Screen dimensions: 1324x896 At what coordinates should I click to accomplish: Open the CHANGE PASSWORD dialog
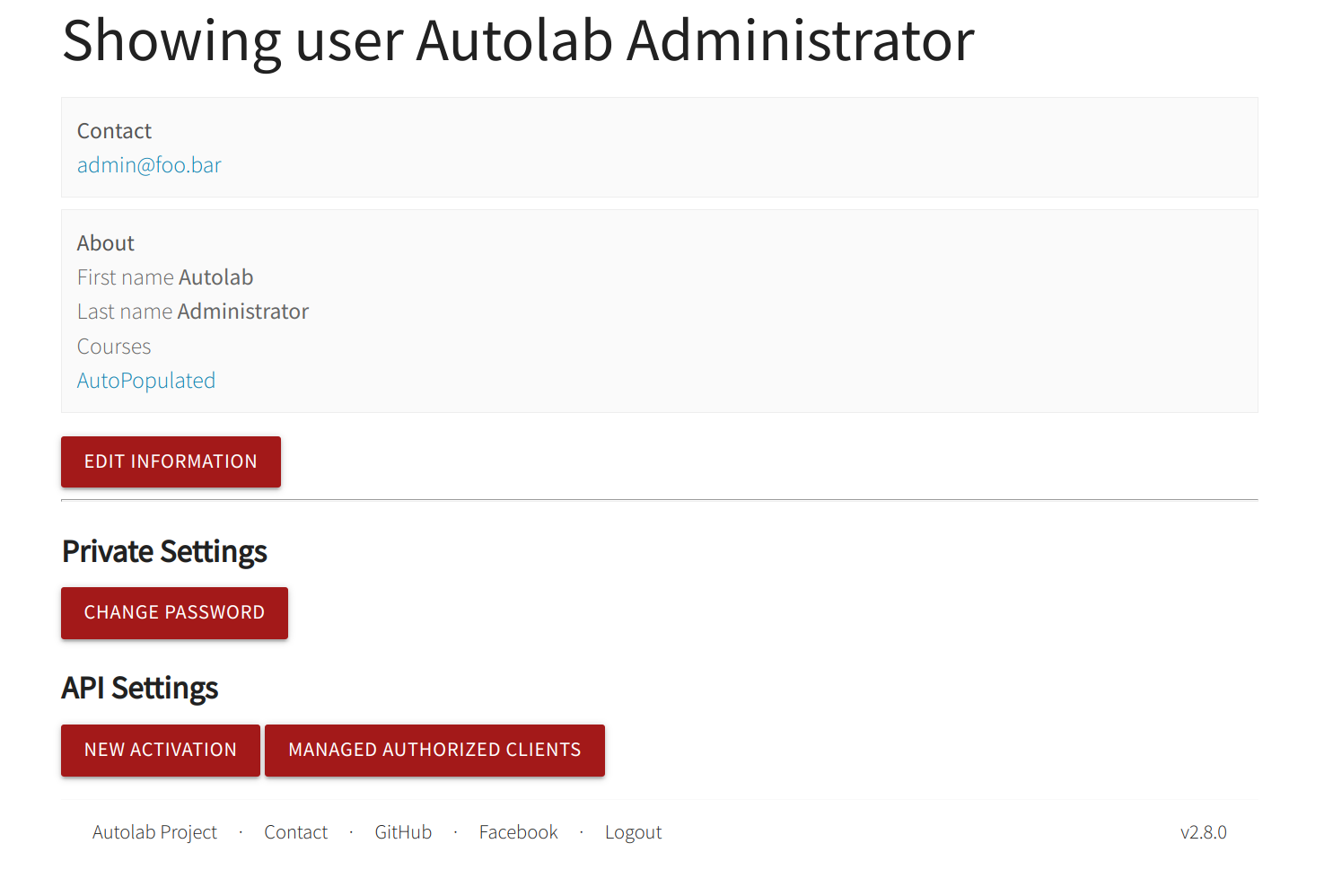pyautogui.click(x=174, y=612)
